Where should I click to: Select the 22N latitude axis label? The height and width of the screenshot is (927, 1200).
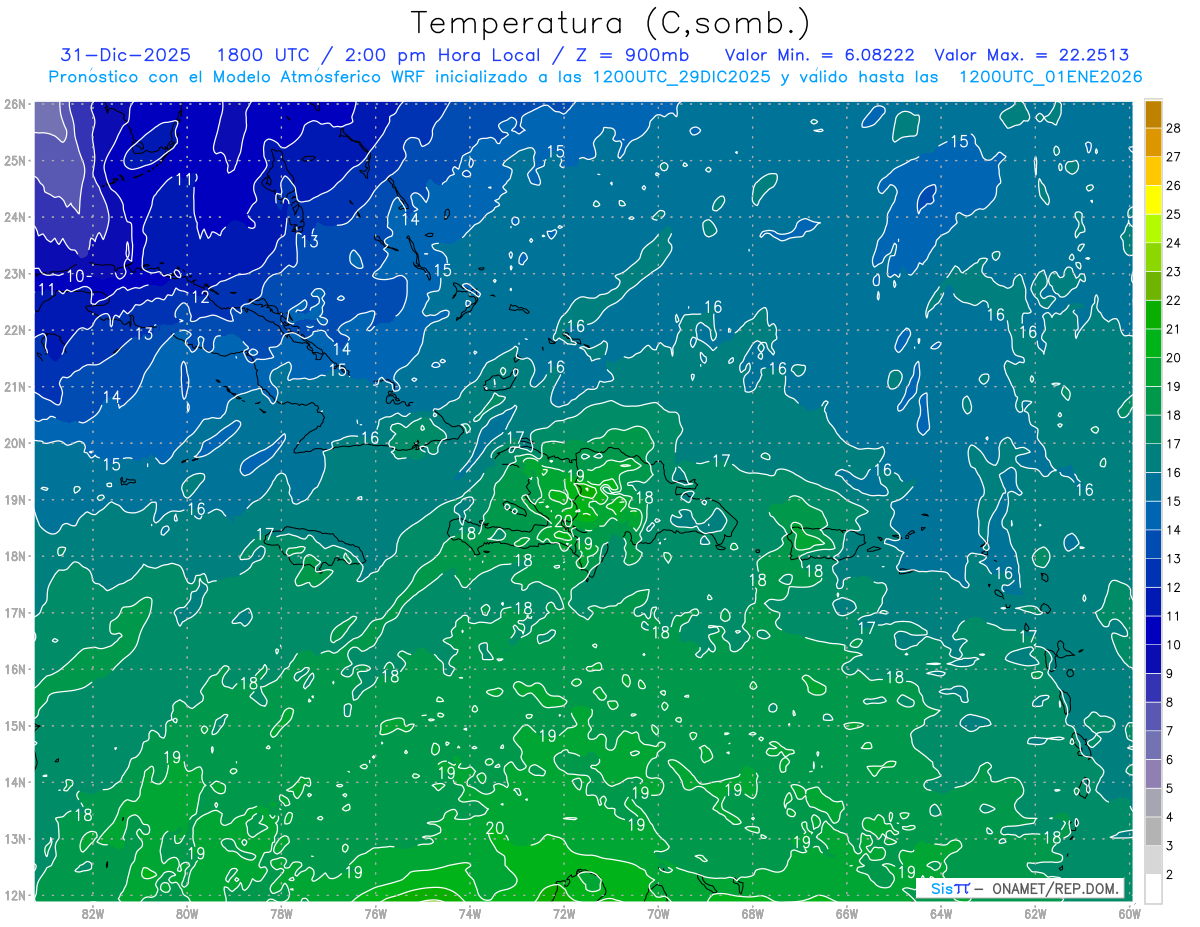(14, 330)
